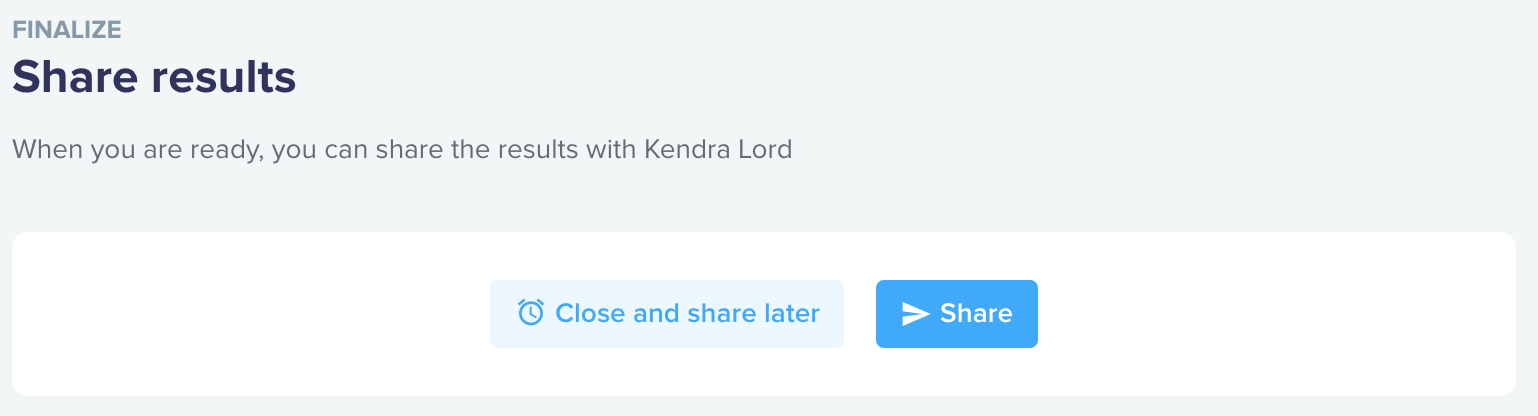Click the gap between the two buttons
The image size is (1538, 416).
[x=860, y=314]
